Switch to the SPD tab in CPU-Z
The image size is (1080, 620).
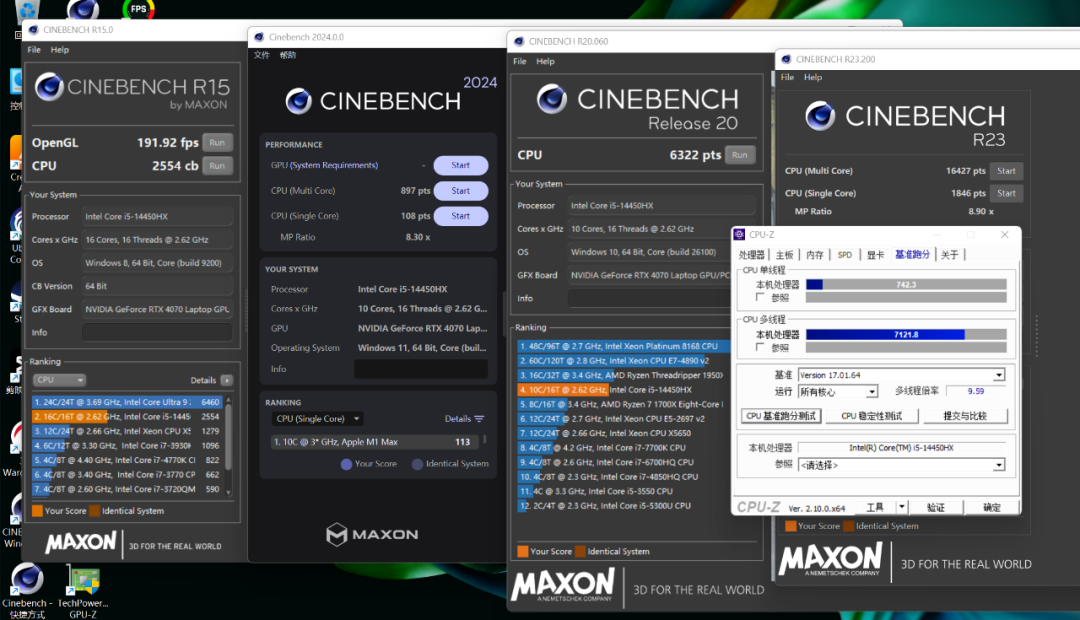844,255
